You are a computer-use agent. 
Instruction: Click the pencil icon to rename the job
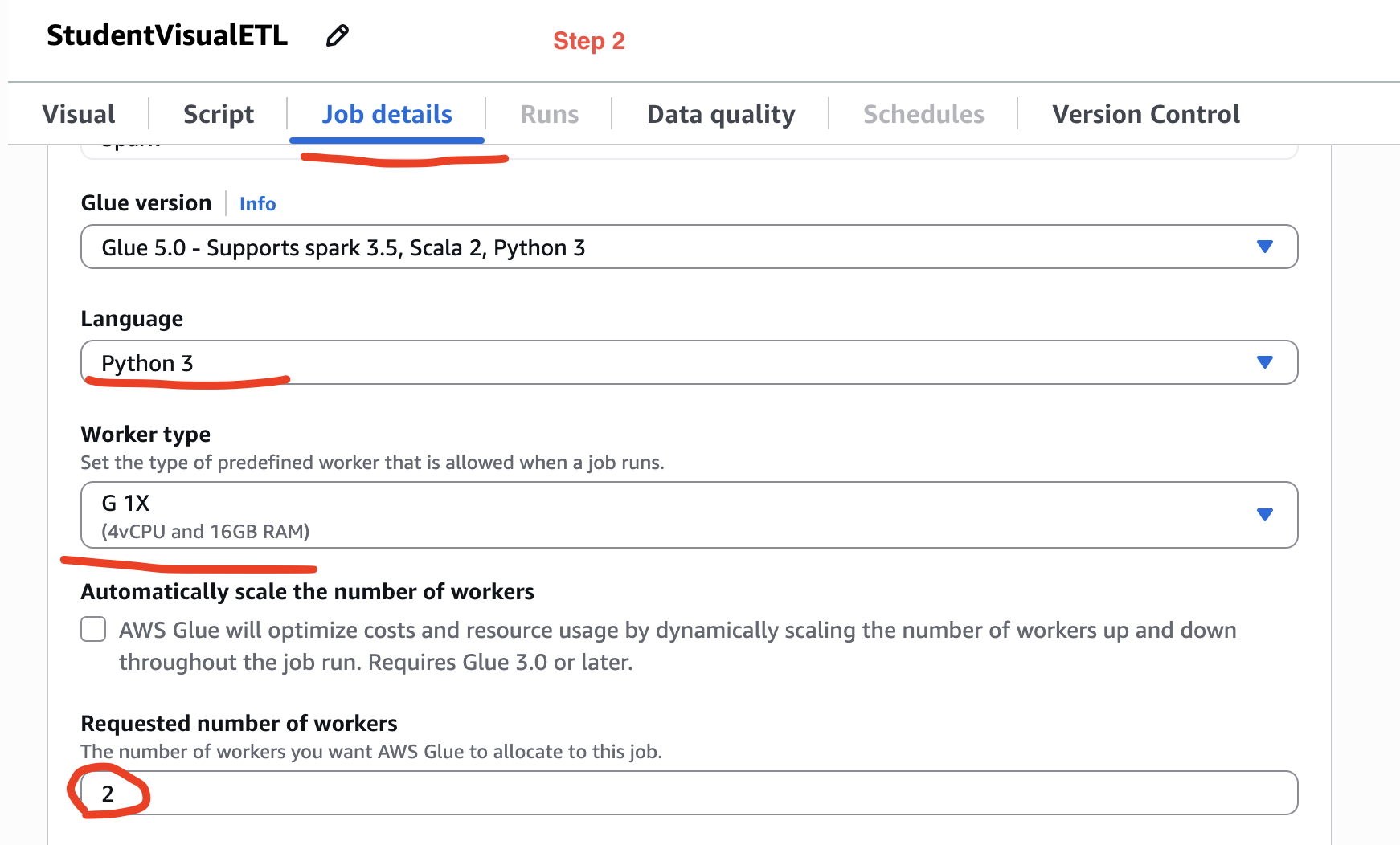(337, 36)
